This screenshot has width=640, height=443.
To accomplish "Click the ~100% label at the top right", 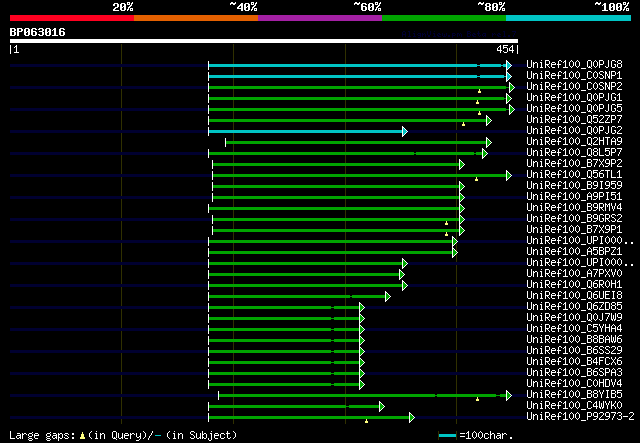I will click(x=612, y=7).
